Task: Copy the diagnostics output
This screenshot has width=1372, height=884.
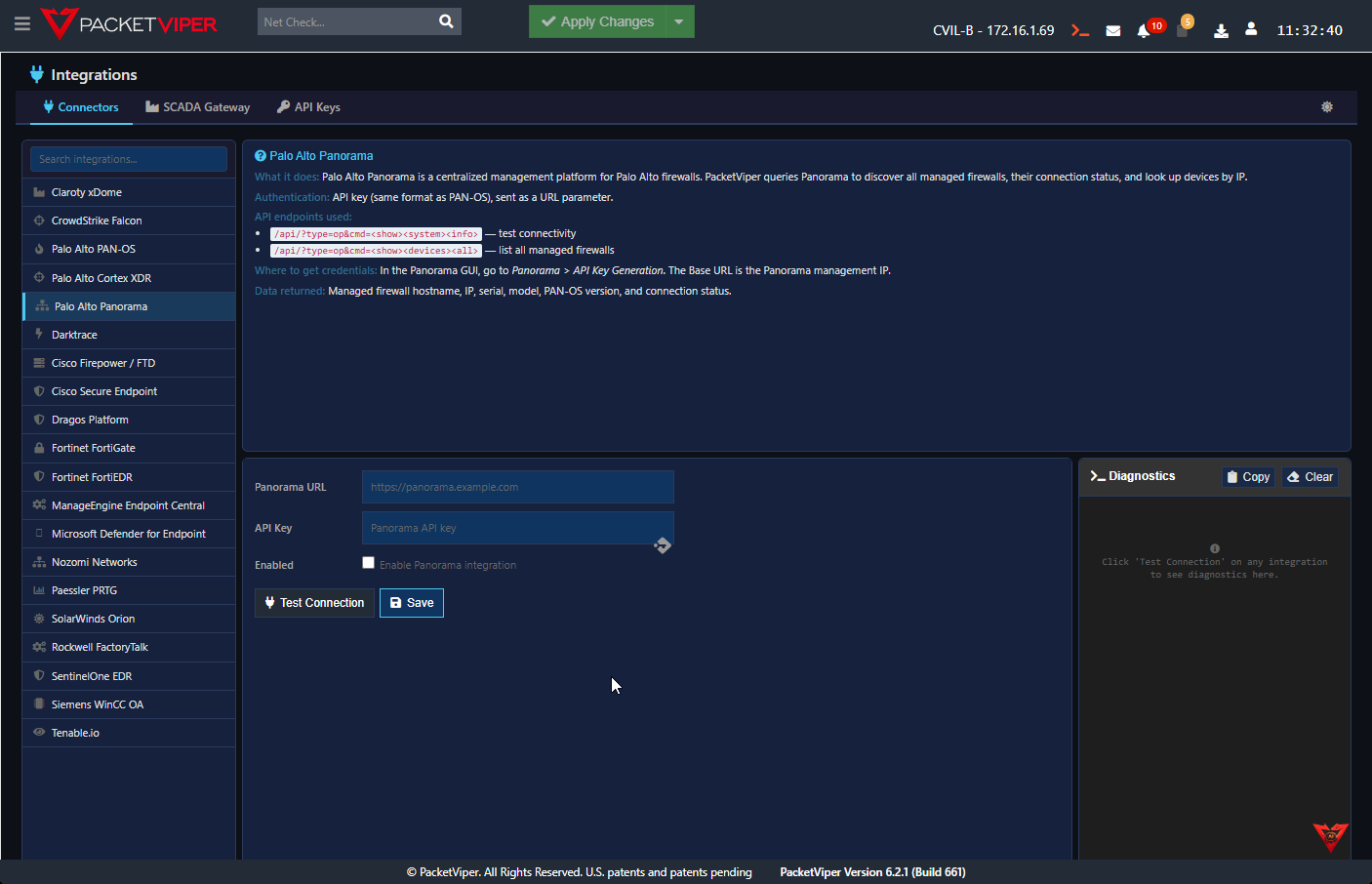Action: [1248, 477]
